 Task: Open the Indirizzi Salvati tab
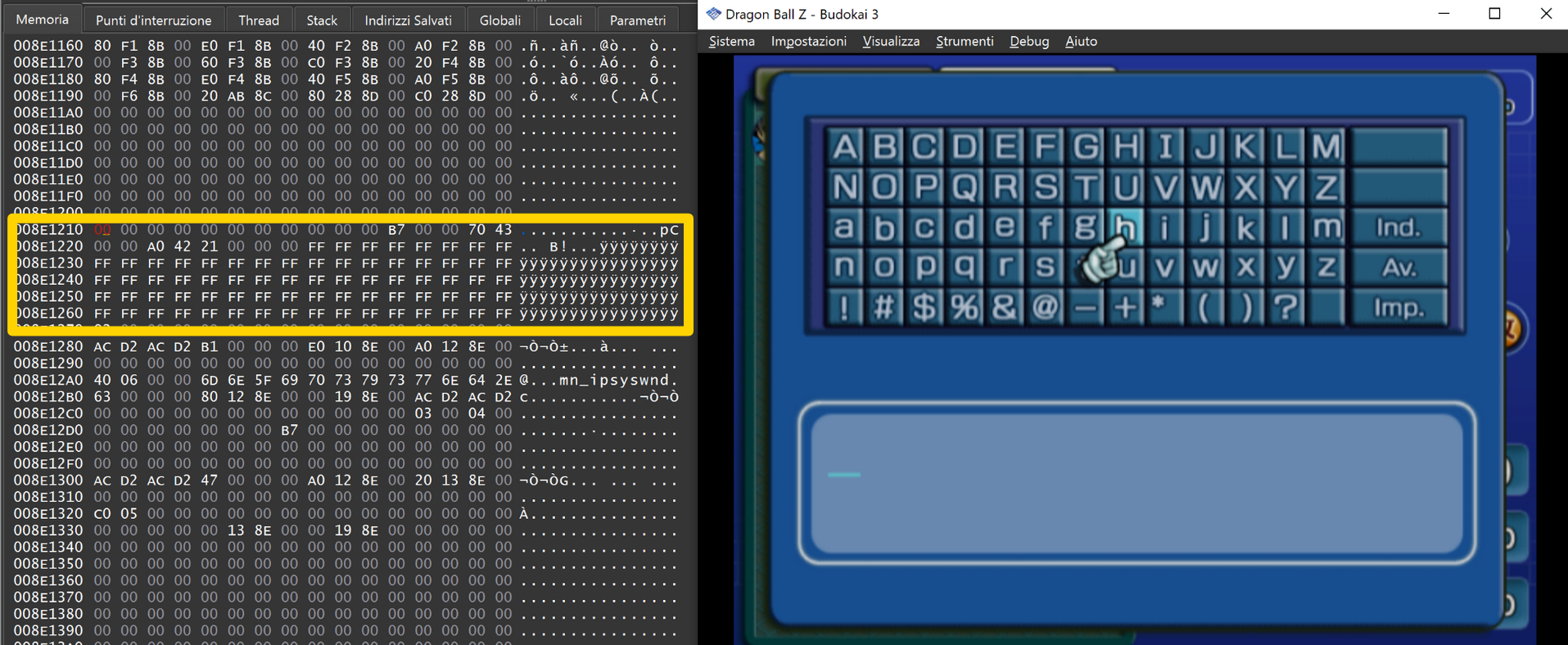point(408,20)
